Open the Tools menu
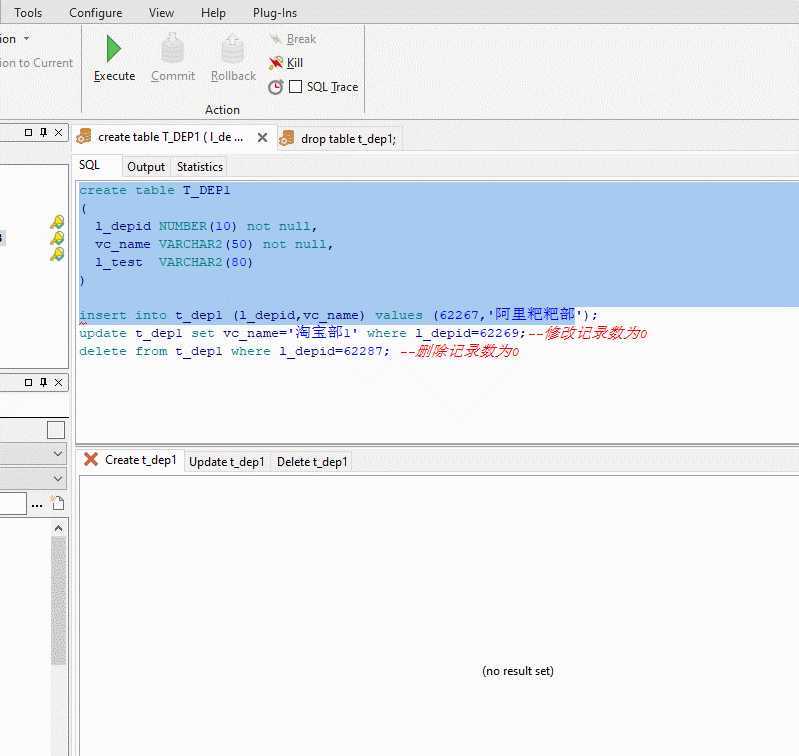Screen dimensions: 799x756 28,13
